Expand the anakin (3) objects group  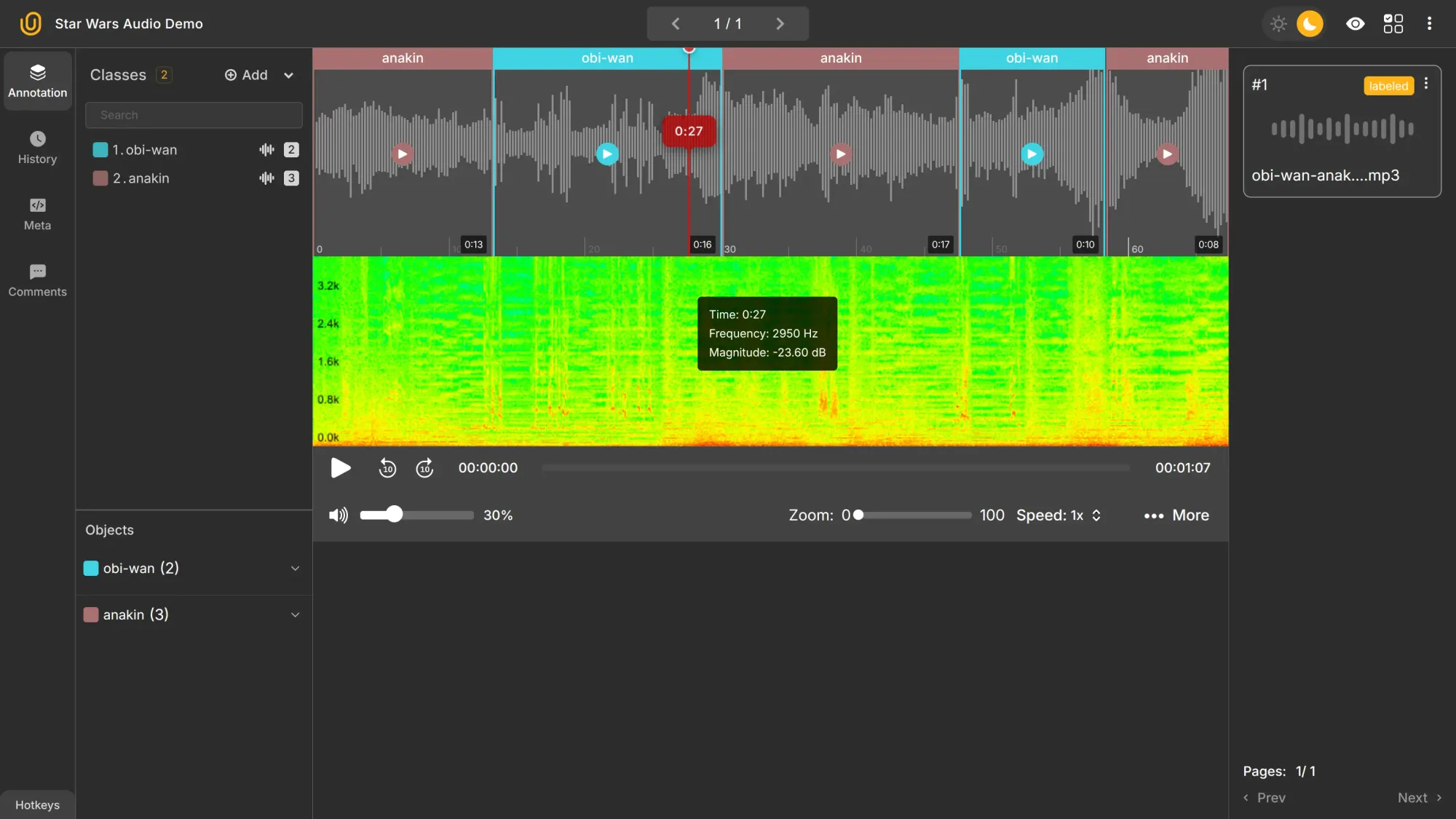click(295, 615)
